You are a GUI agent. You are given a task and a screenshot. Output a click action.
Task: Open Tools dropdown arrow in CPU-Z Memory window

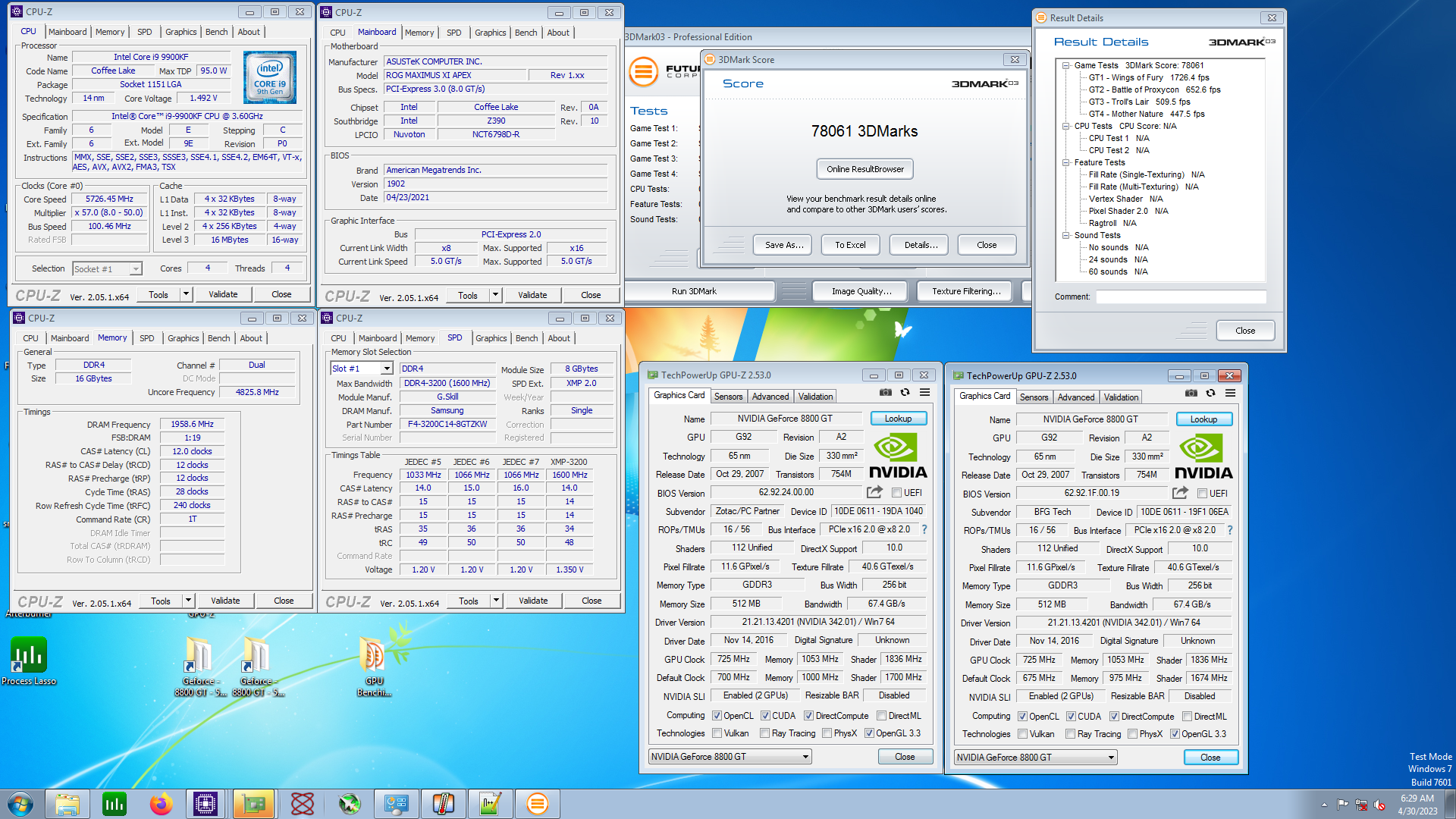(188, 601)
